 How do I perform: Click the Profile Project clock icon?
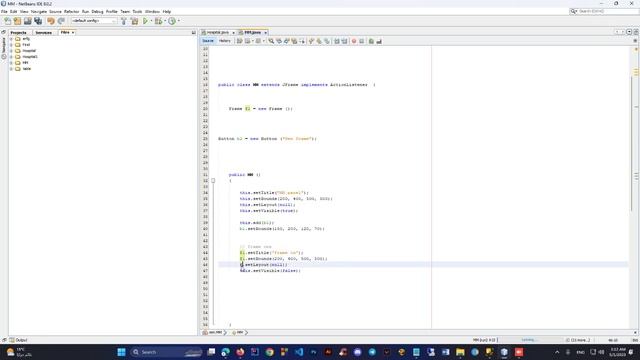pyautogui.click(x=172, y=21)
